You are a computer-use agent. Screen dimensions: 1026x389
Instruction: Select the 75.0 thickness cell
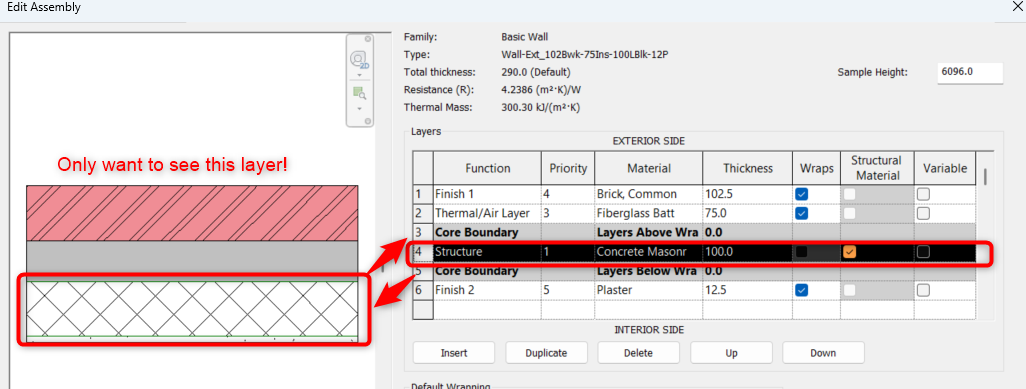click(747, 213)
